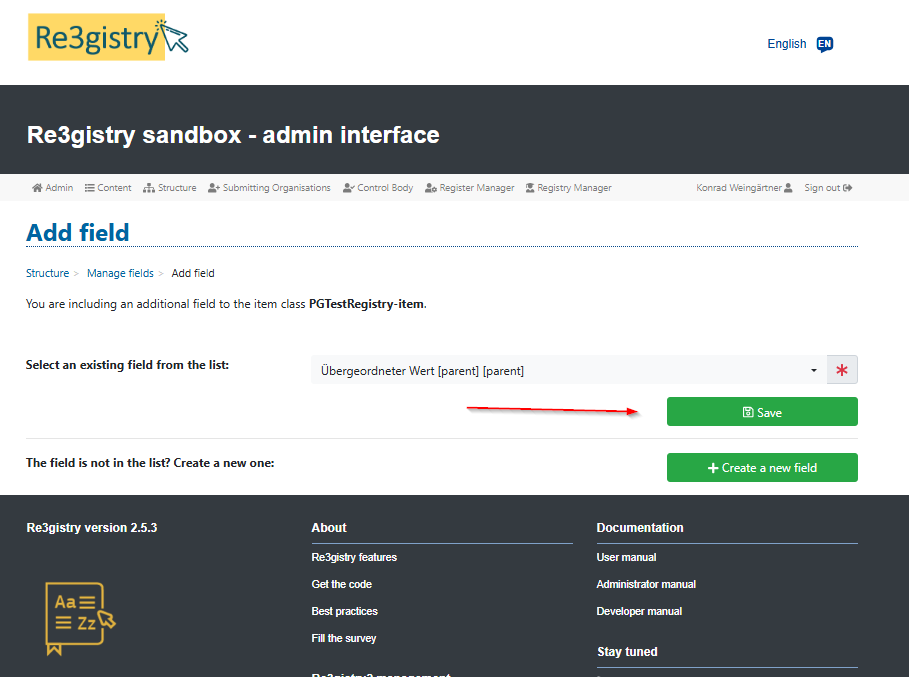
Task: Click the Re3gistry logo in header
Action: coord(108,38)
